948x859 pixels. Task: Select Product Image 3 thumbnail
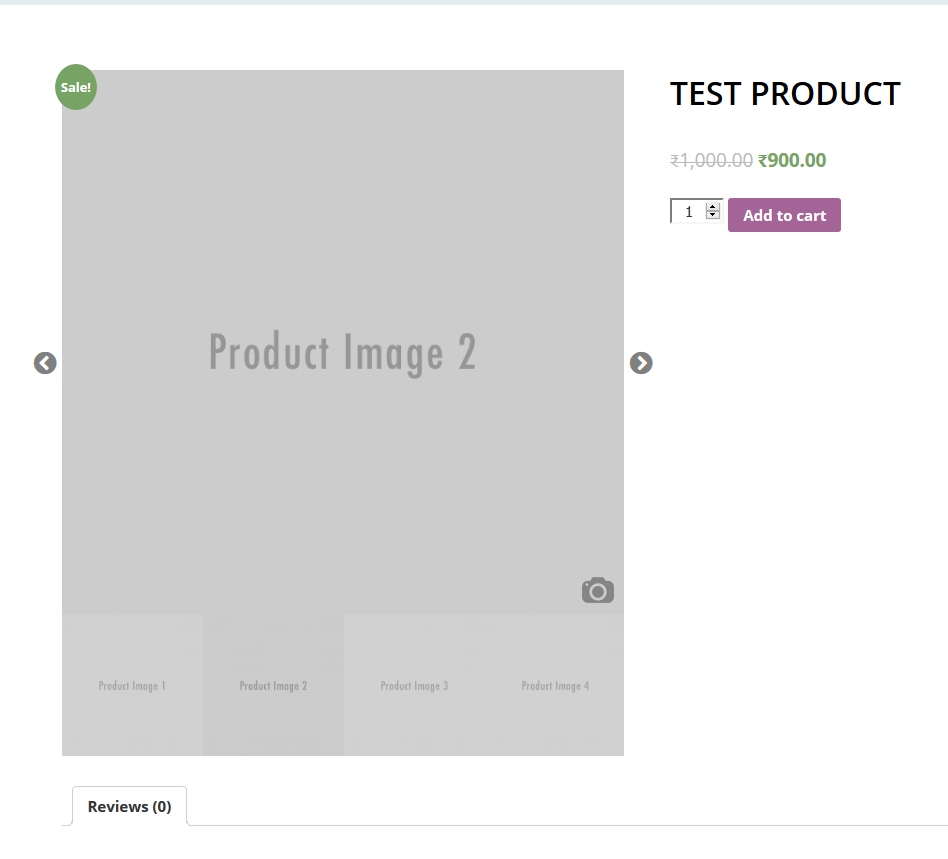pyautogui.click(x=414, y=686)
